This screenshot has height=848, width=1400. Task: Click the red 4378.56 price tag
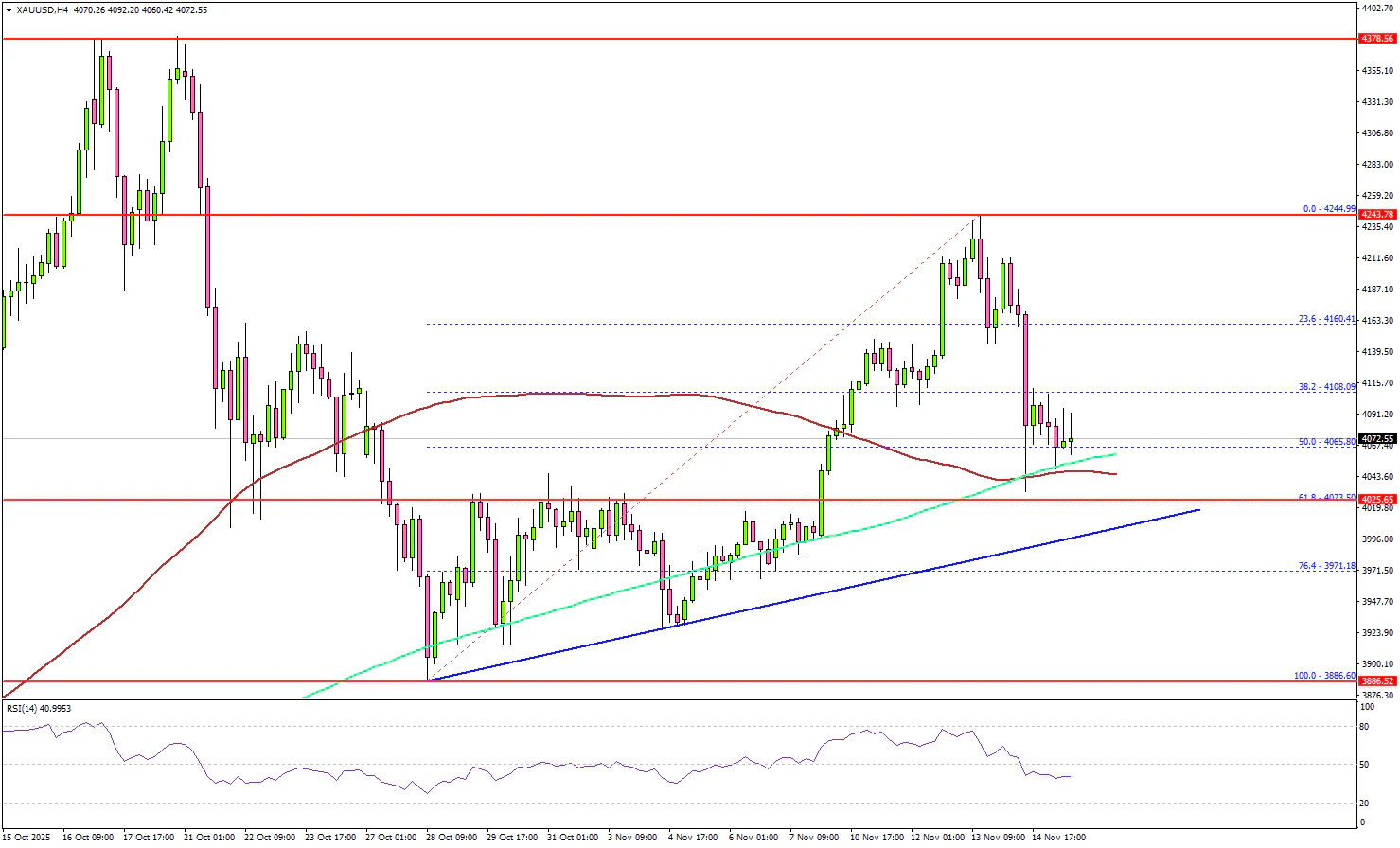tap(1376, 39)
